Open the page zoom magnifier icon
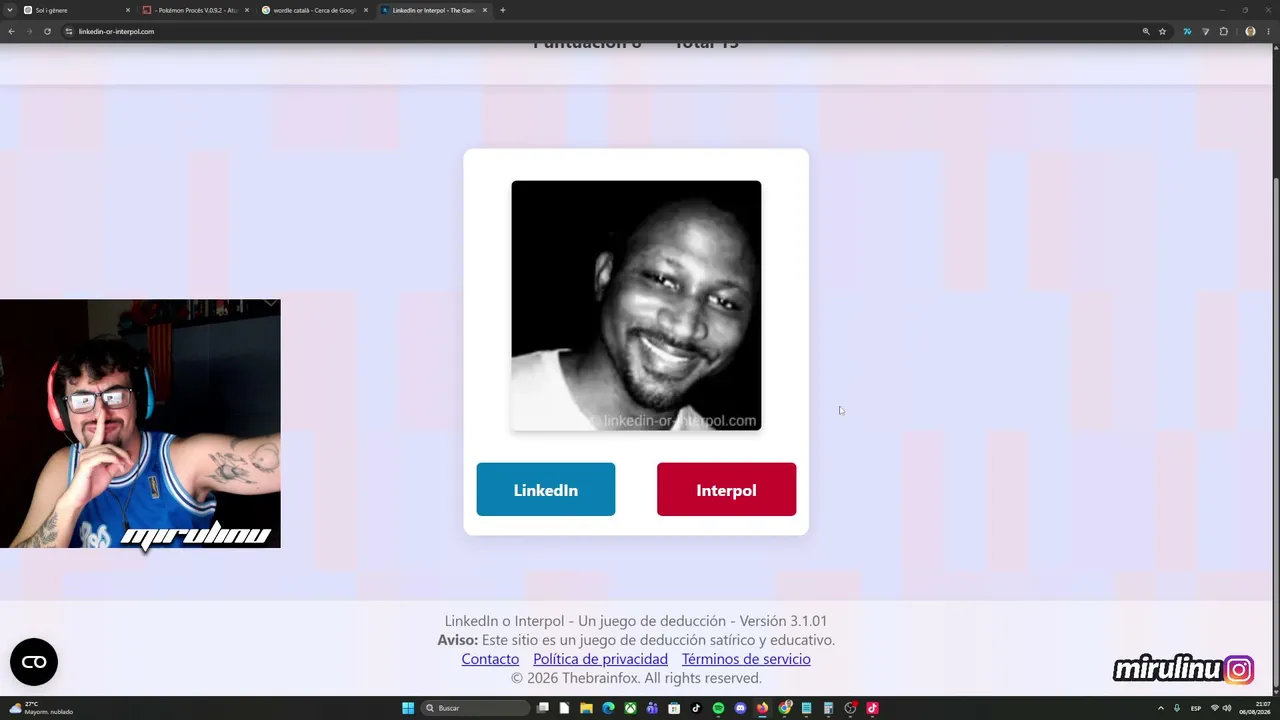Viewport: 1280px width, 720px height. 1146,31
